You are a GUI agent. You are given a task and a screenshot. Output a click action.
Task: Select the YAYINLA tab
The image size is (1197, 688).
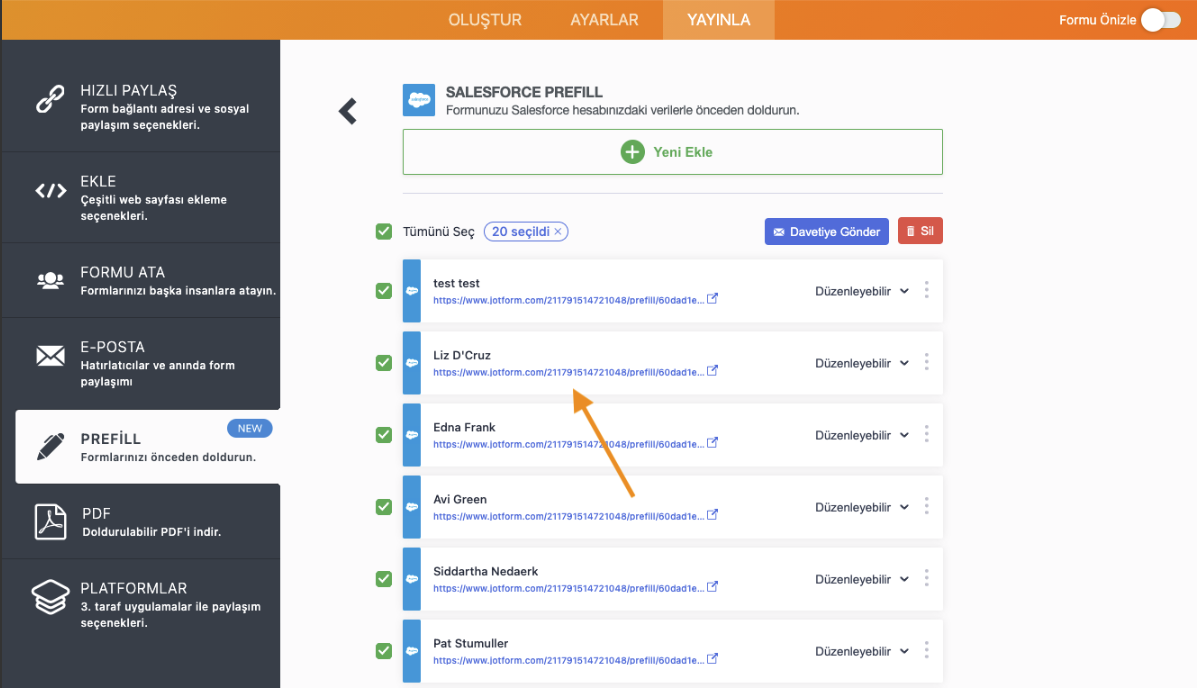coord(718,20)
